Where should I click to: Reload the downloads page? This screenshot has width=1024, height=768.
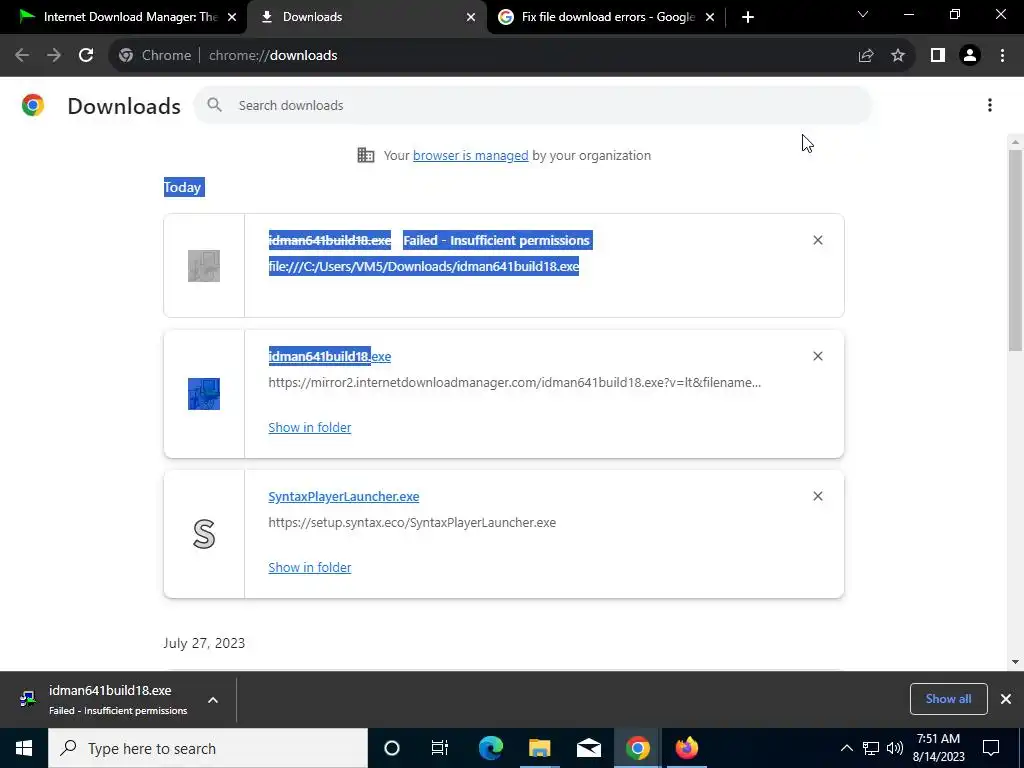(x=86, y=56)
